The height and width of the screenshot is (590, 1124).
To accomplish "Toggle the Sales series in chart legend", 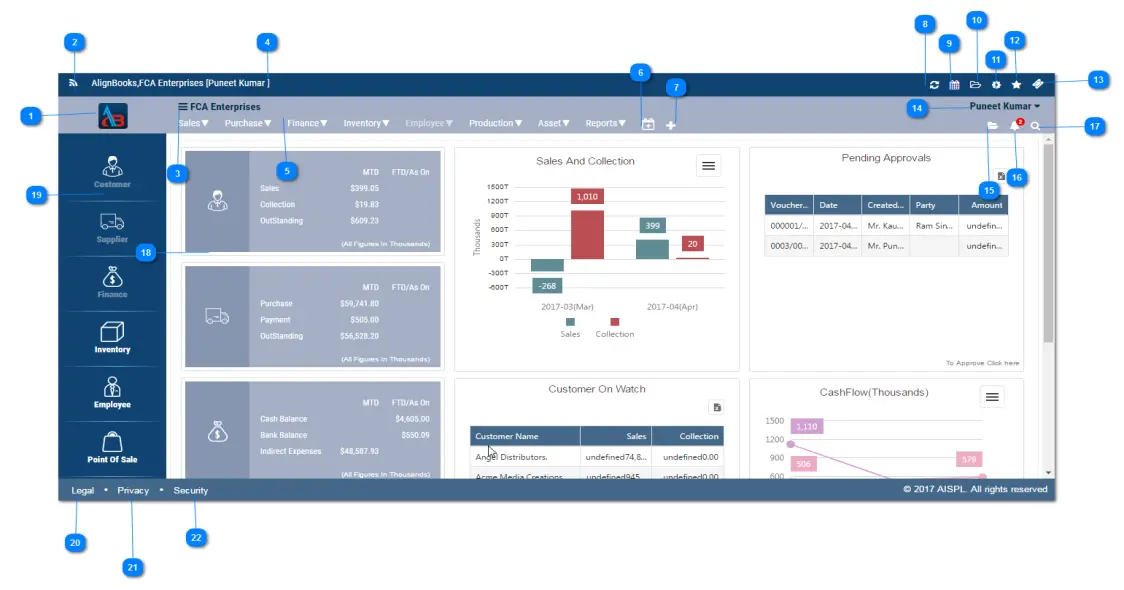I will (570, 328).
